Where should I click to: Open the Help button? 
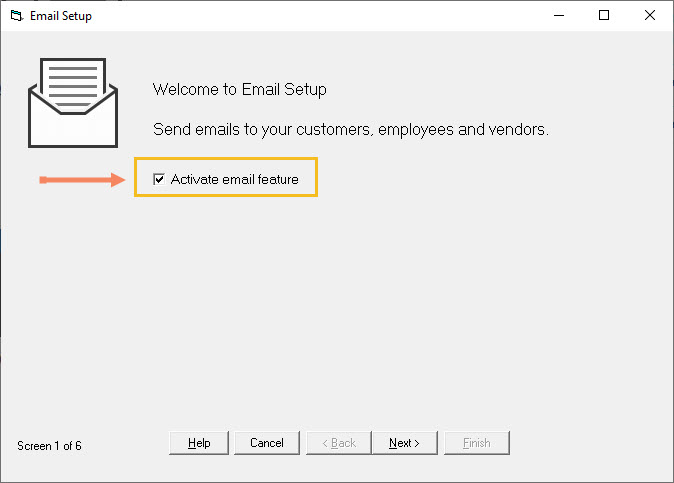199,443
